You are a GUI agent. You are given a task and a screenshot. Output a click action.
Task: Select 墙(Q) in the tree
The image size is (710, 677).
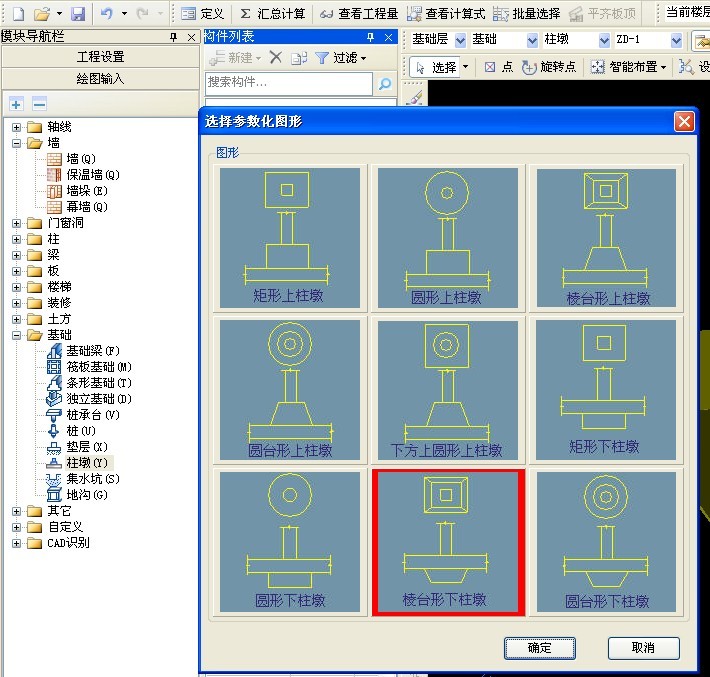point(72,159)
